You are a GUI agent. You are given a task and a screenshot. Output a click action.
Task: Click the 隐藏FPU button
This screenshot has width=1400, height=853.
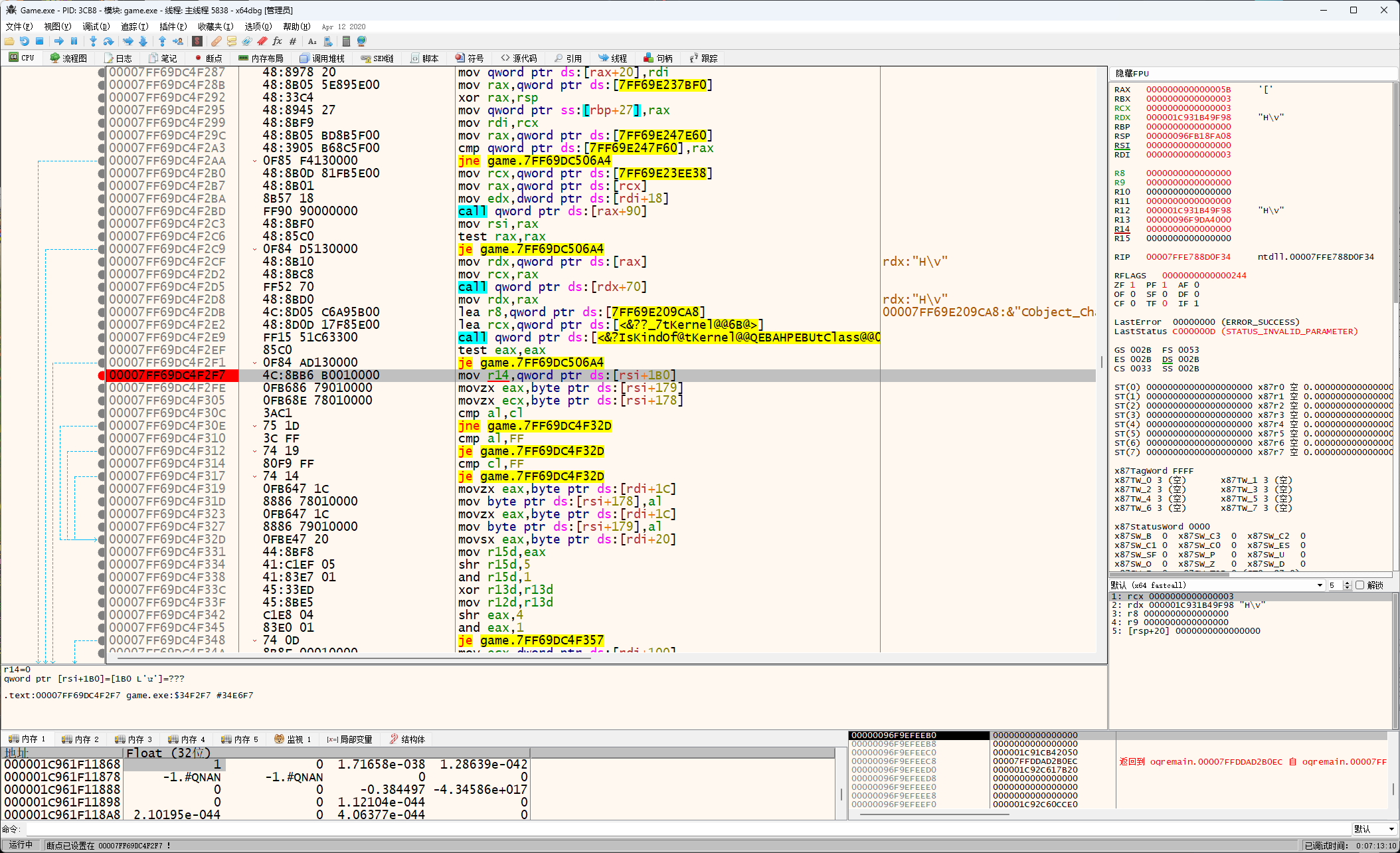coord(1132,73)
